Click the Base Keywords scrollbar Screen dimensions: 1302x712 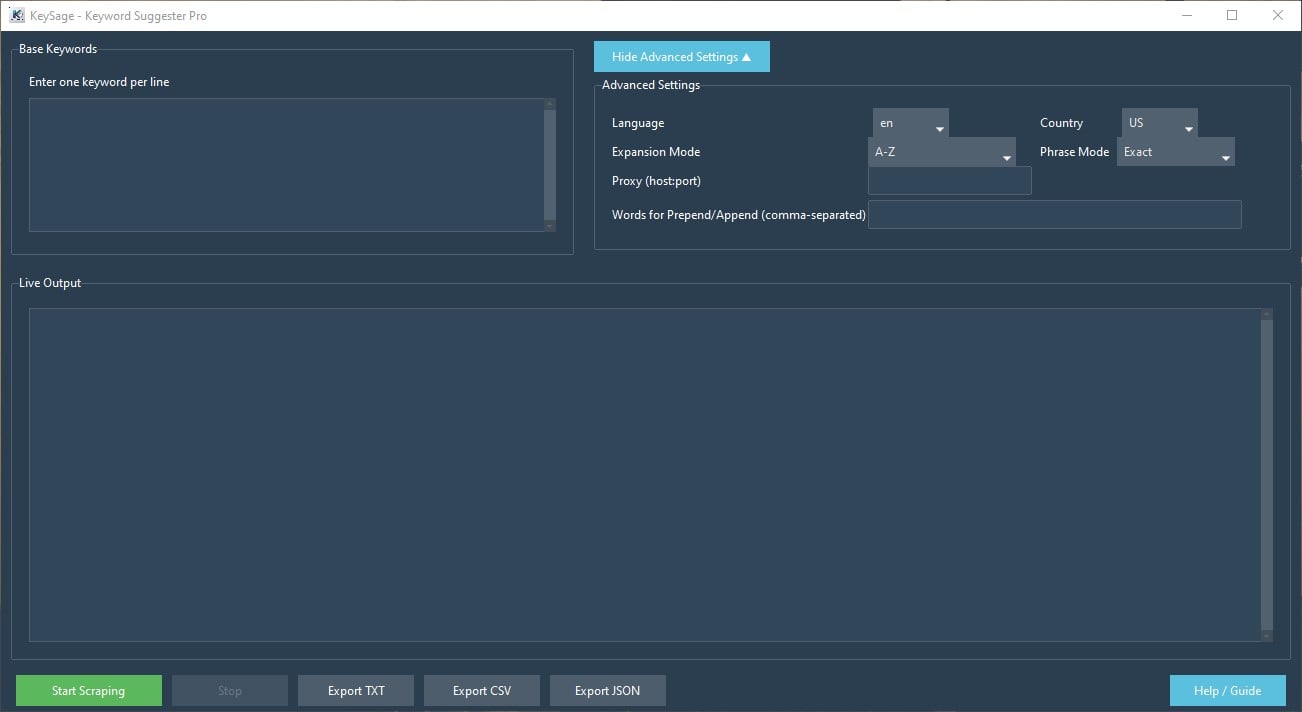(x=550, y=164)
